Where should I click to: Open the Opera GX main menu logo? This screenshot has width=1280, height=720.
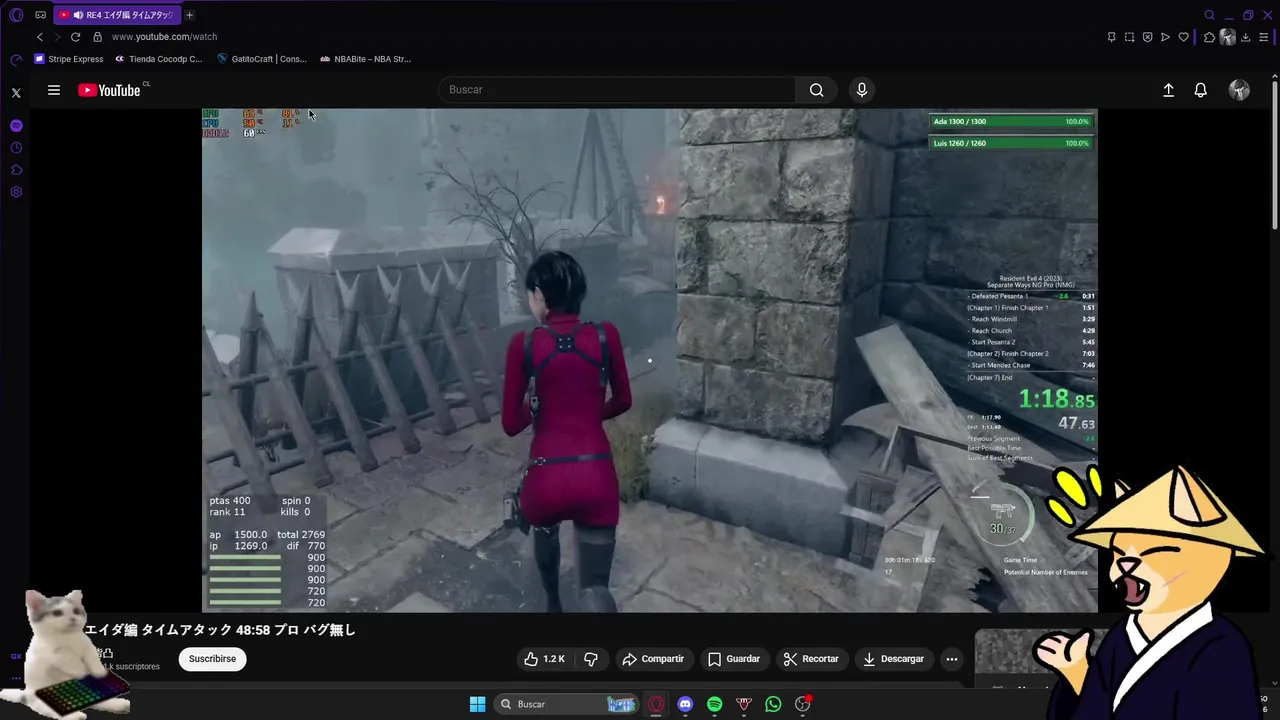tap(16, 15)
